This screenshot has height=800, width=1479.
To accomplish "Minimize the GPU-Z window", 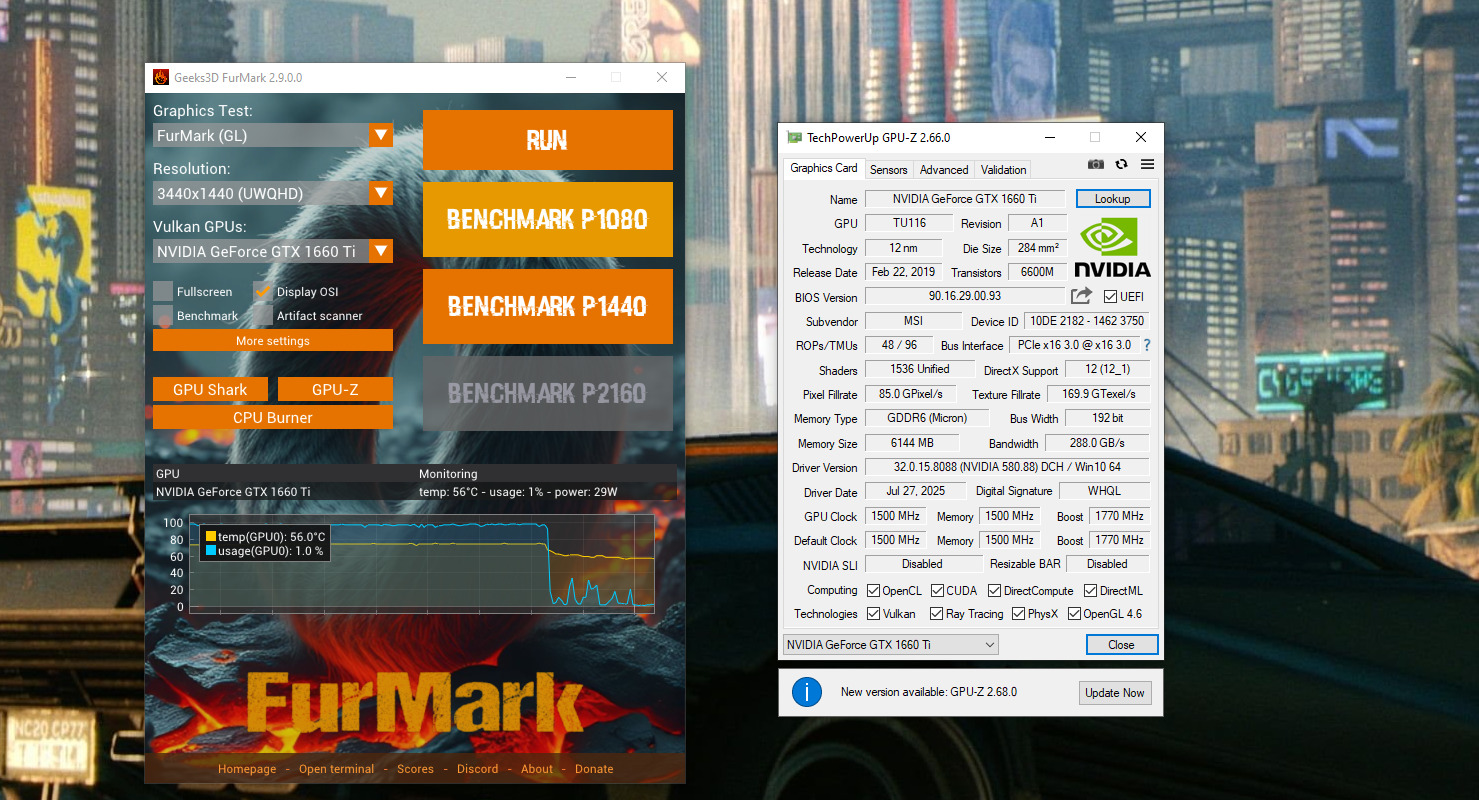I will click(x=1049, y=137).
